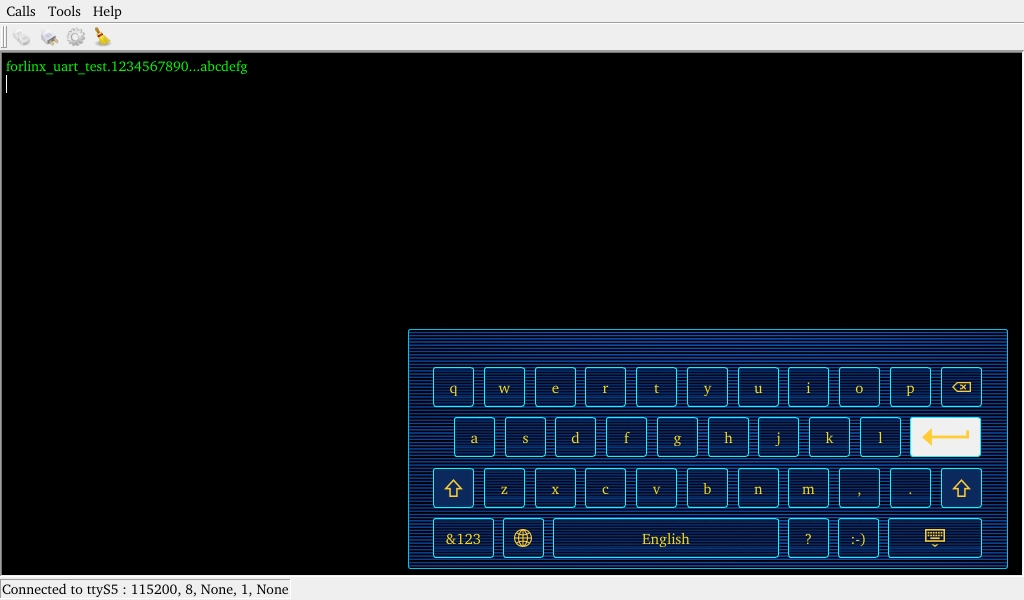Open the Calls menu

coord(21,11)
